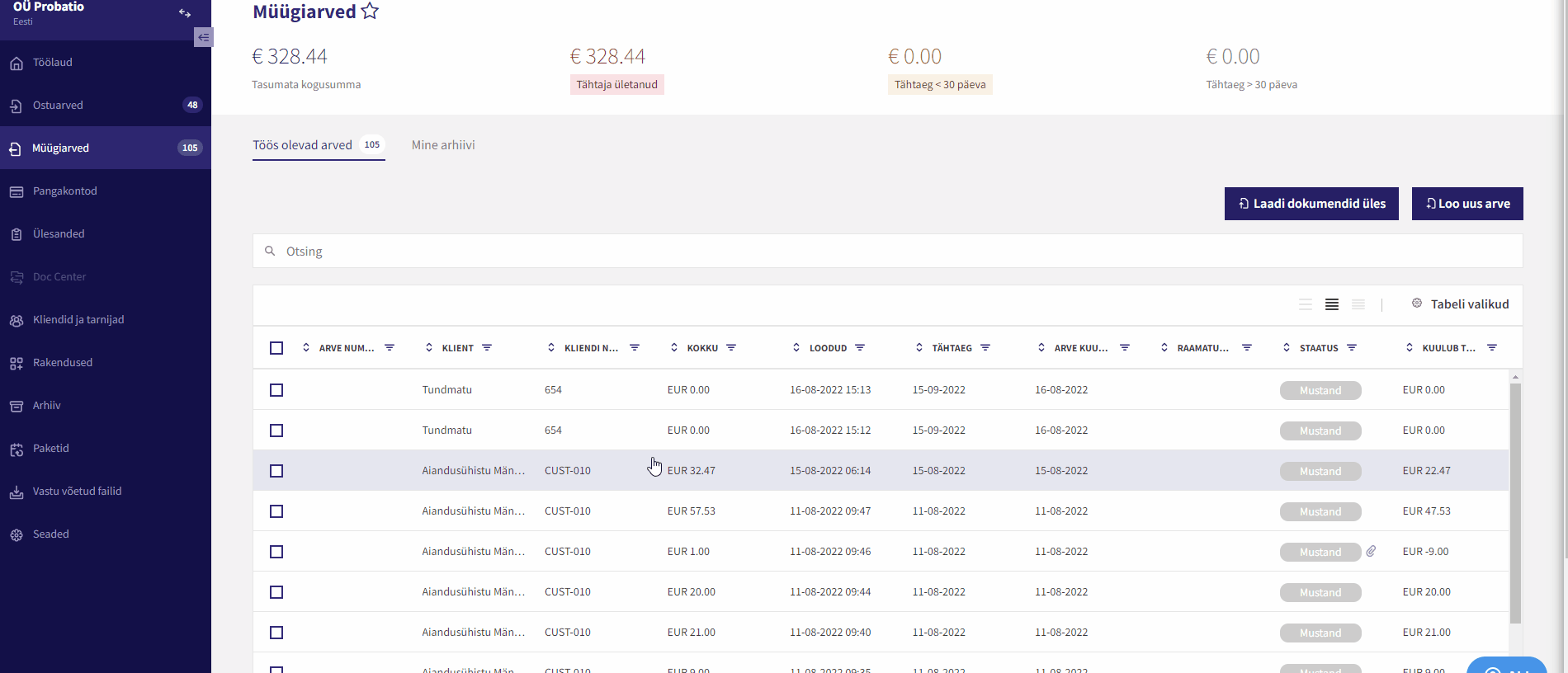Image resolution: width=1568 pixels, height=673 pixels.
Task: Sort by RAAMATU column arrows
Action: click(1164, 348)
